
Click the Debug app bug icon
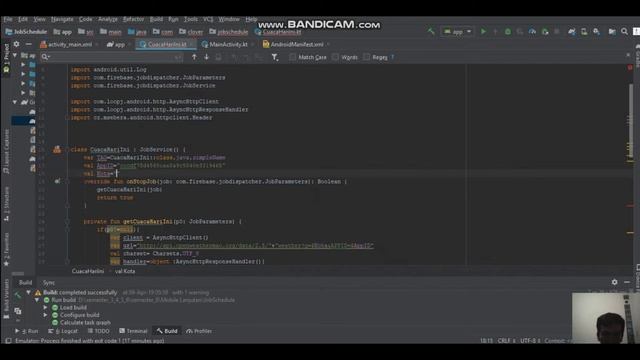(x=508, y=31)
